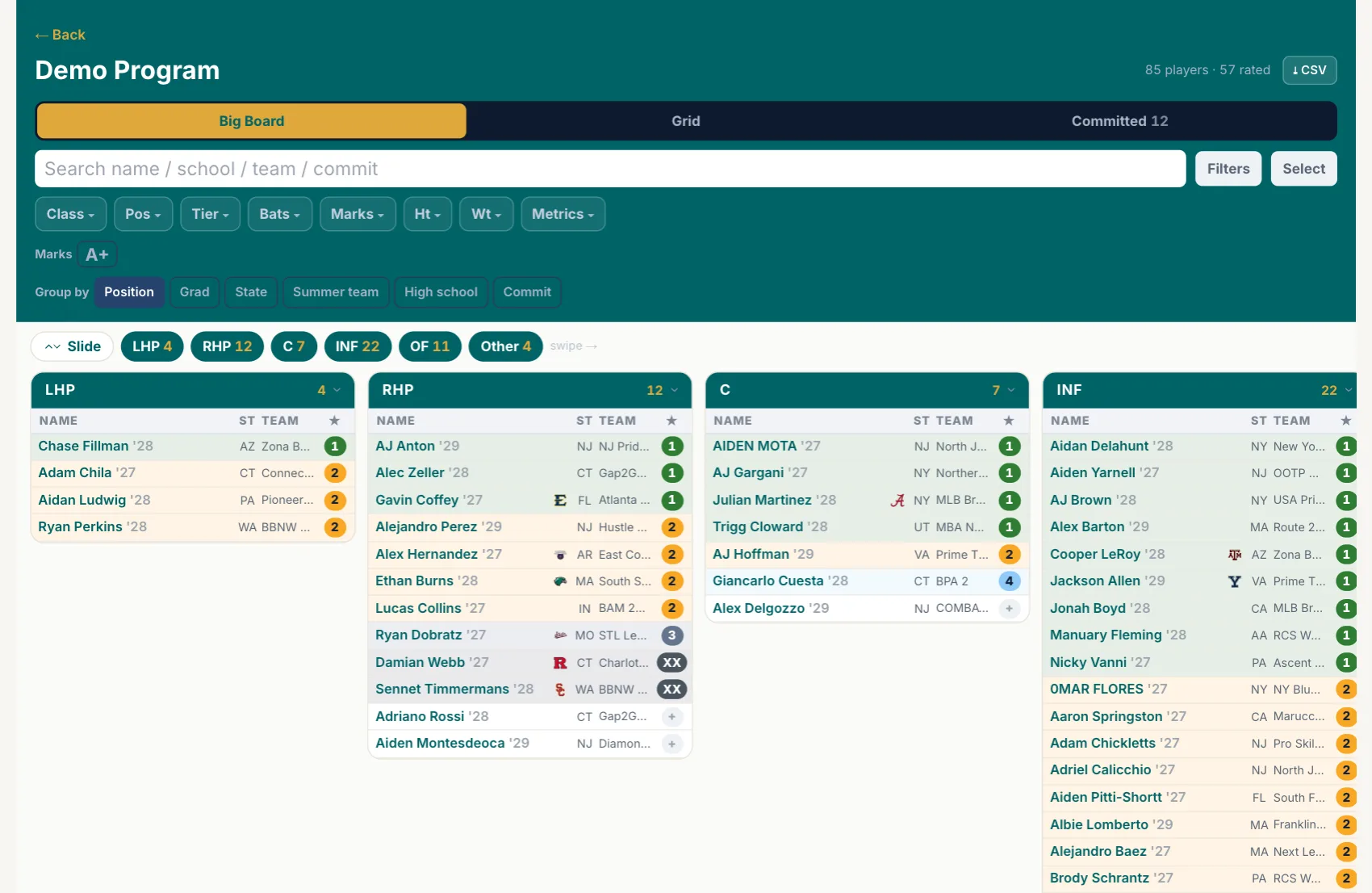This screenshot has width=1372, height=893.
Task: Click the Select button
Action: 1304,169
